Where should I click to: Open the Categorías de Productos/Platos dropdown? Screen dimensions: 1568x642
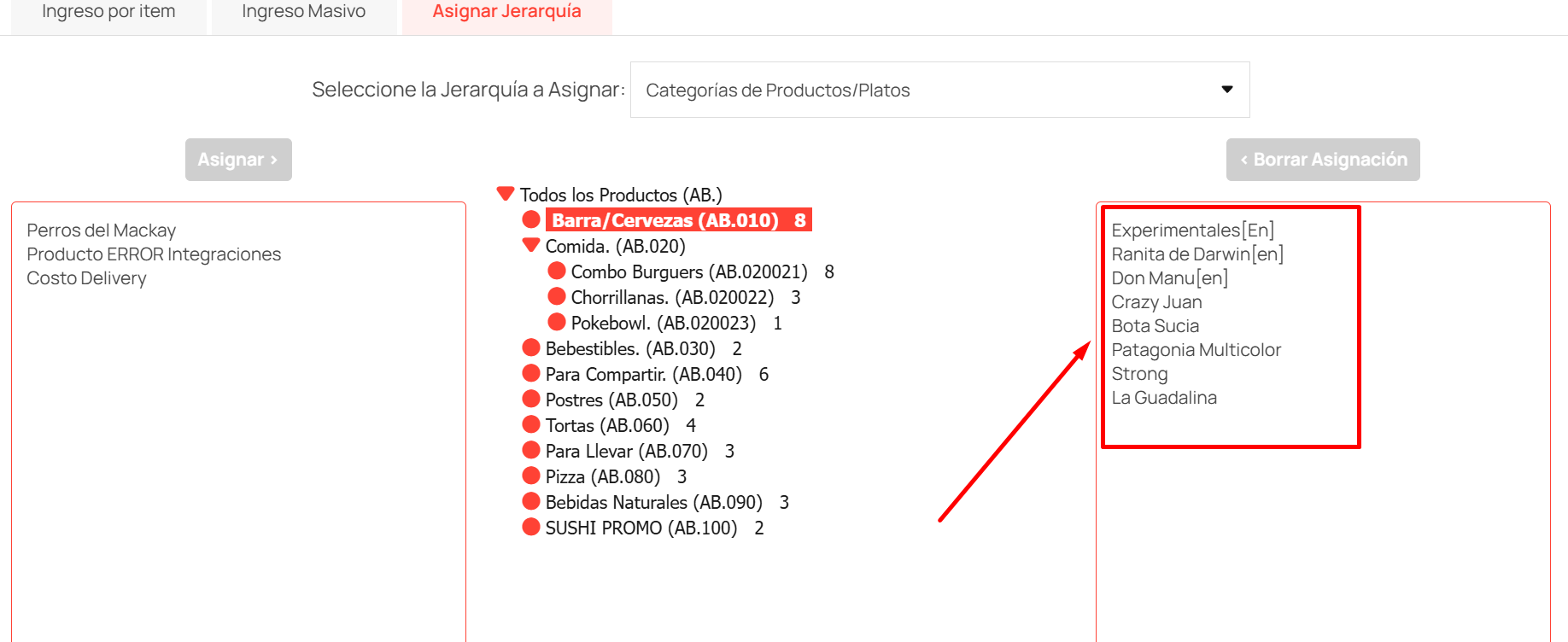939,90
